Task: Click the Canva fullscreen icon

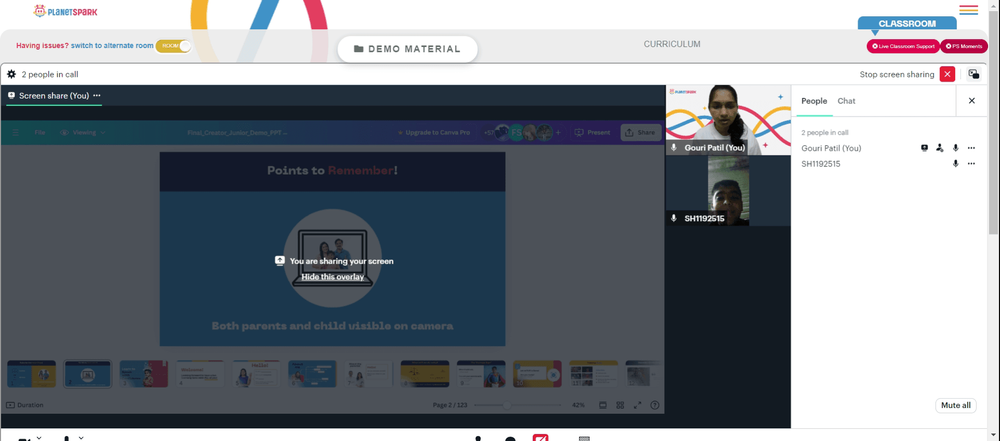Action: (x=637, y=405)
